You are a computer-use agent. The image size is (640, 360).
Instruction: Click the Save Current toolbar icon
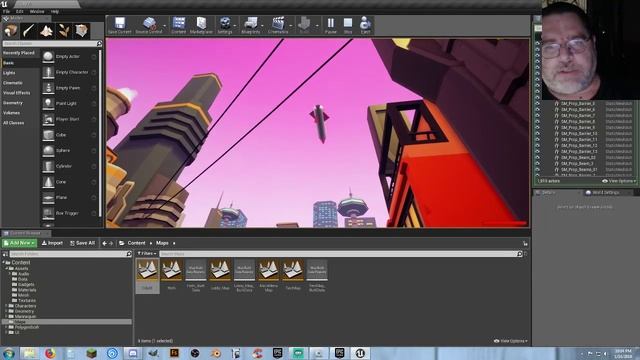coord(120,25)
